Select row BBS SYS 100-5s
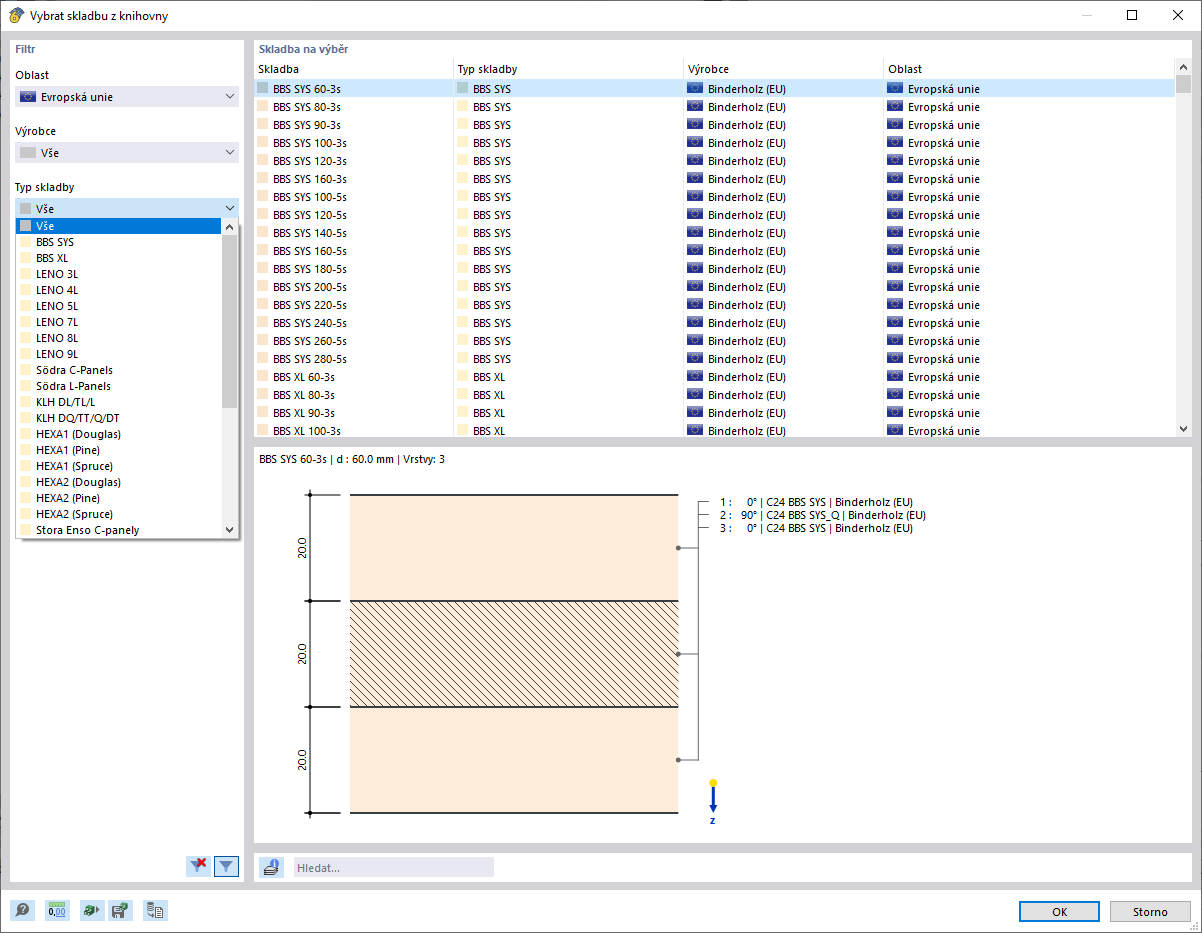Screen dimensions: 1202x933 [x=714, y=197]
